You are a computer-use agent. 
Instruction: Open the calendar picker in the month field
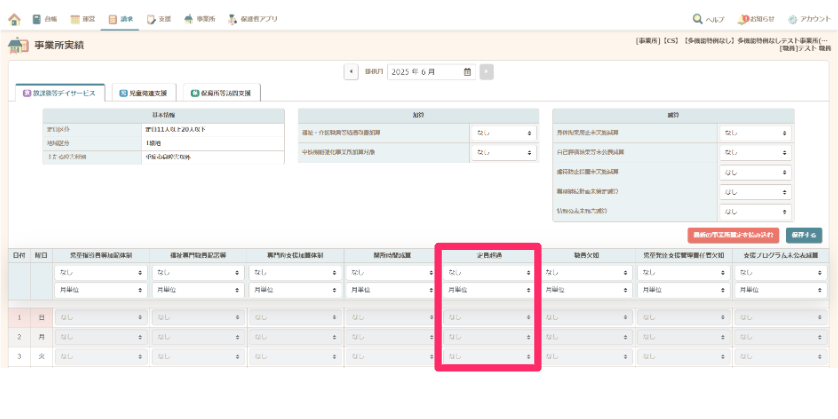(467, 72)
